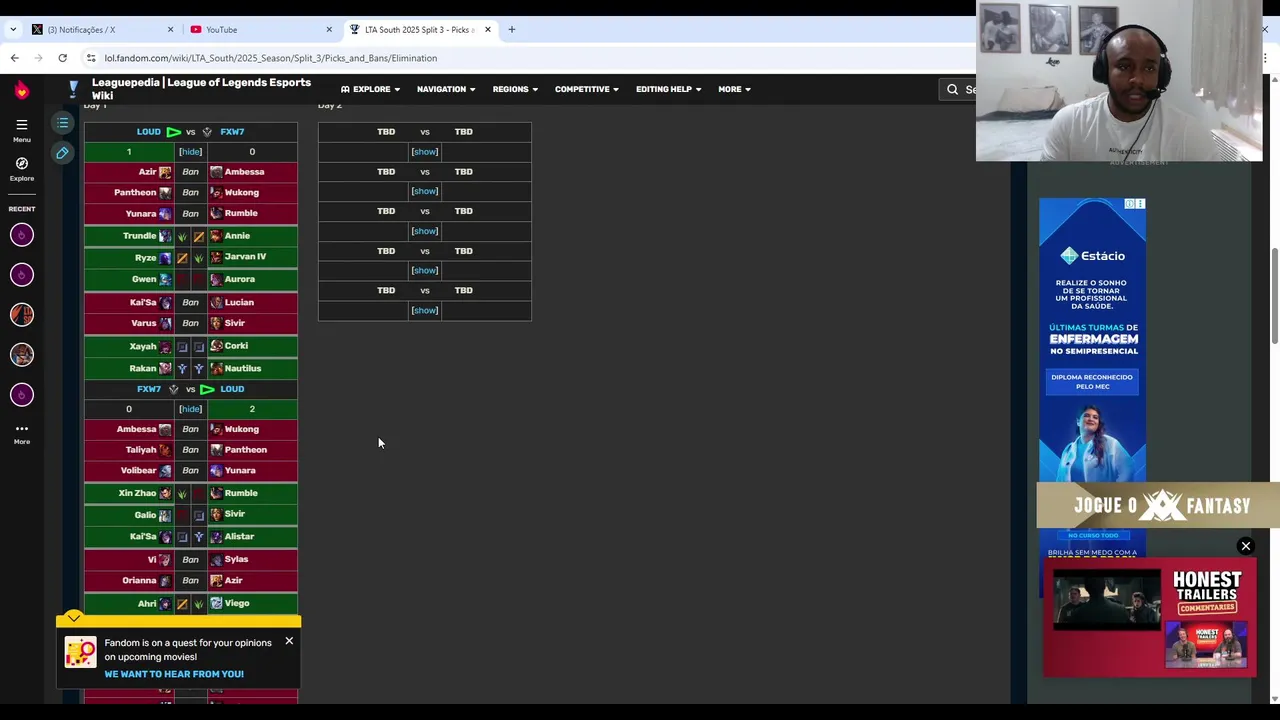
Task: Click the Nautilus champion icon
Action: pos(216,368)
